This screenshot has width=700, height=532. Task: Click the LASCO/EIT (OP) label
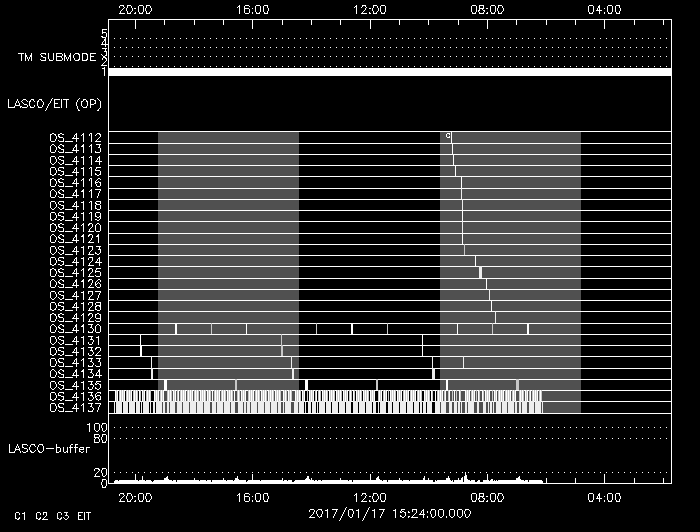pyautogui.click(x=54, y=104)
